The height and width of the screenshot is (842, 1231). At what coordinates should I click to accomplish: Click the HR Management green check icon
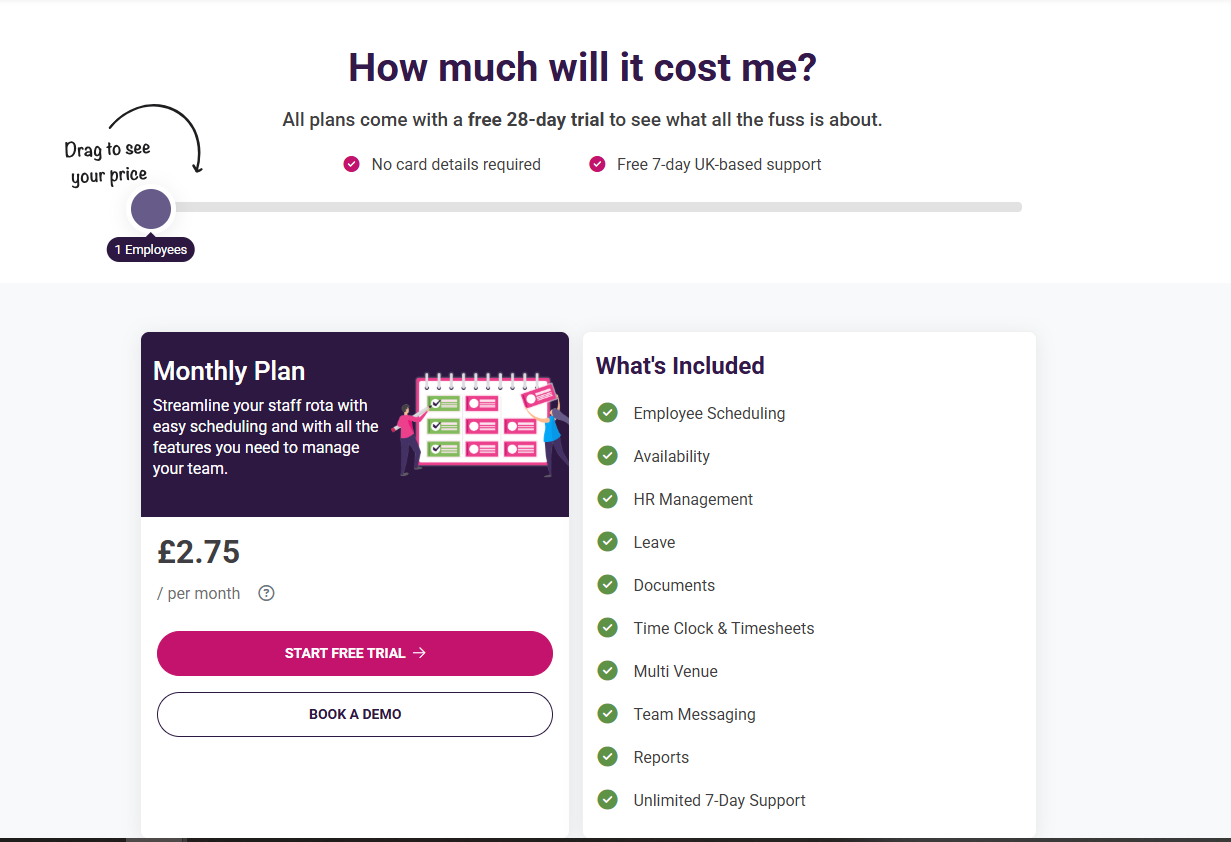(x=607, y=499)
